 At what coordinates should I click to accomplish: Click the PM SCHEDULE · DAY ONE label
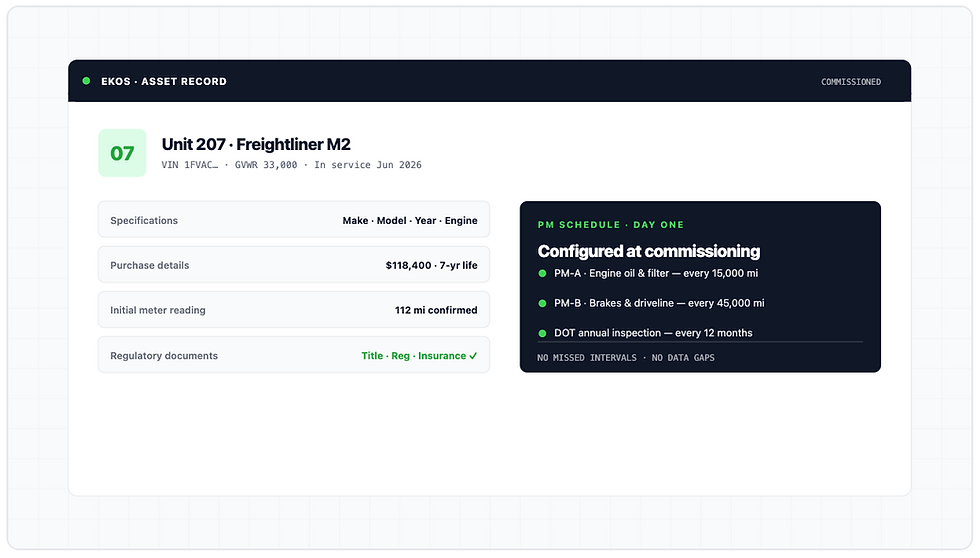point(611,225)
